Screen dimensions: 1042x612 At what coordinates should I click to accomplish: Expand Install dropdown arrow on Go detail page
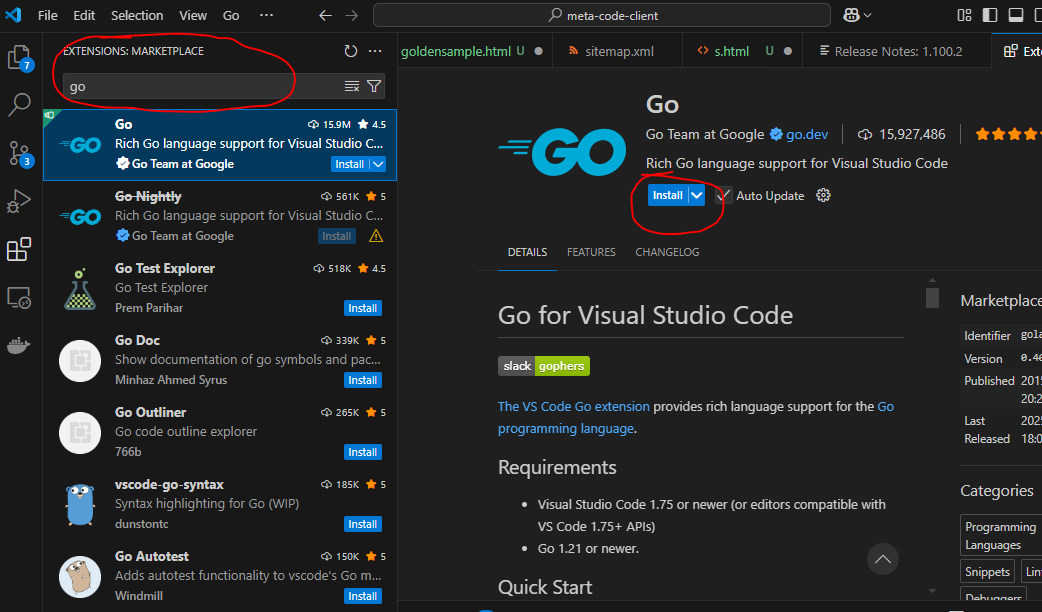[x=696, y=195]
